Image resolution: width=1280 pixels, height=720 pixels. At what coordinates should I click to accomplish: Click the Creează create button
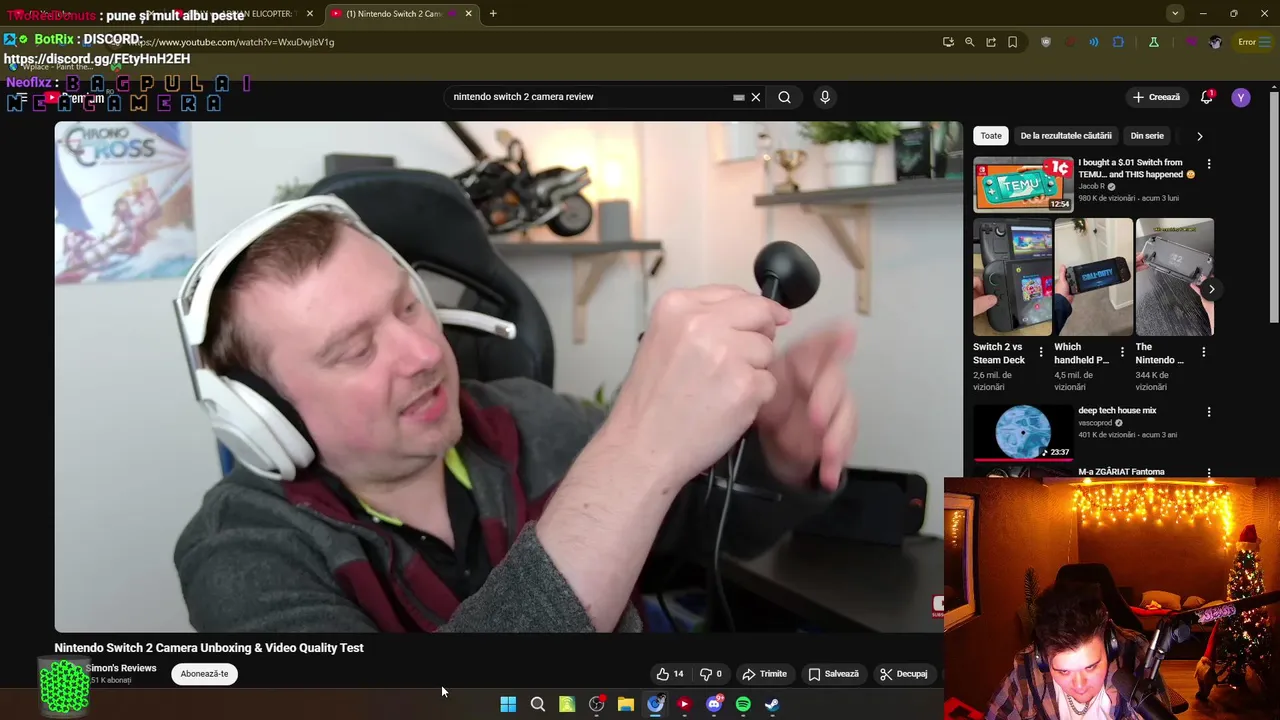coord(1155,97)
